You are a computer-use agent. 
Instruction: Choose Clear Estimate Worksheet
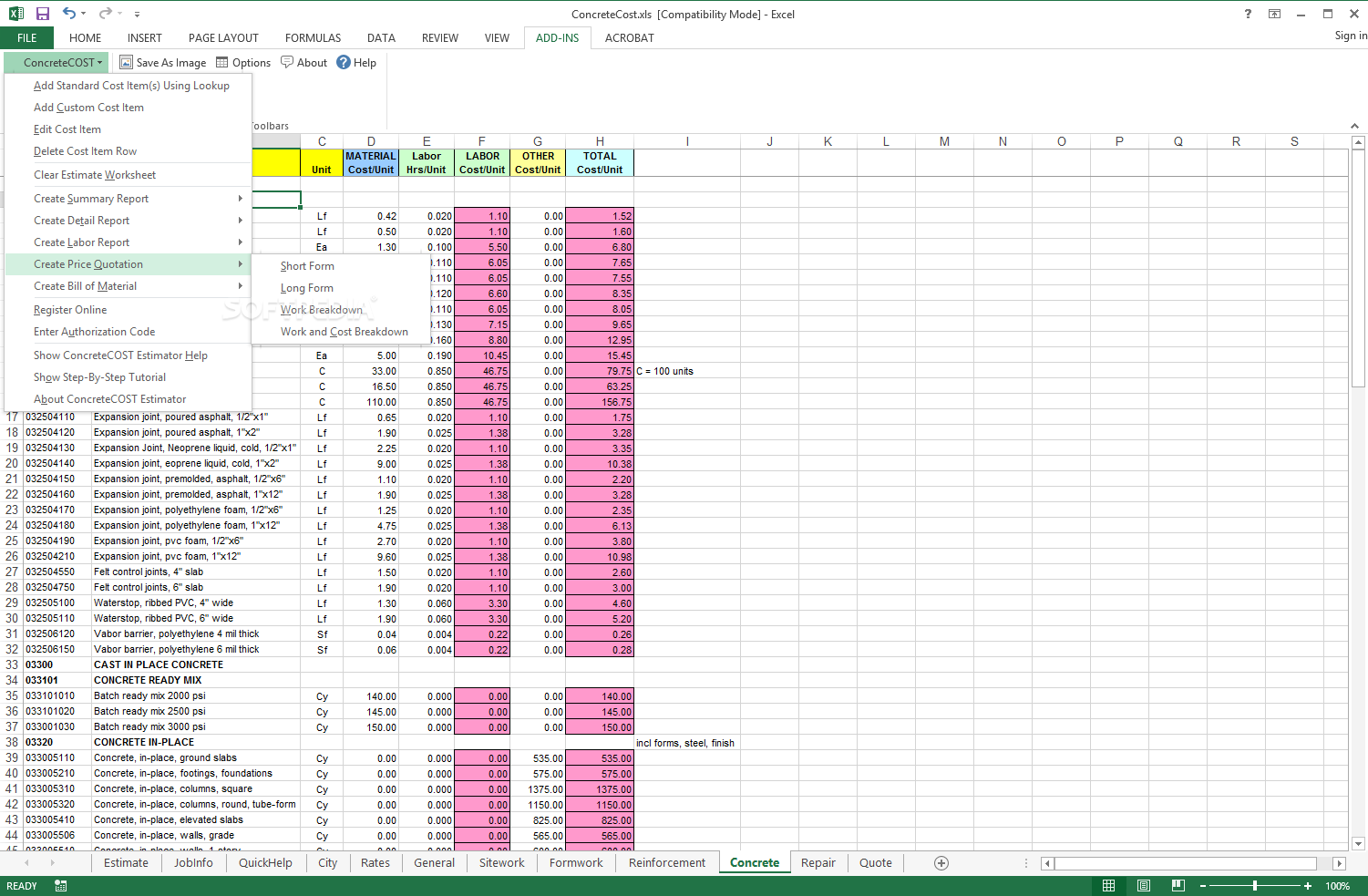click(x=129, y=175)
